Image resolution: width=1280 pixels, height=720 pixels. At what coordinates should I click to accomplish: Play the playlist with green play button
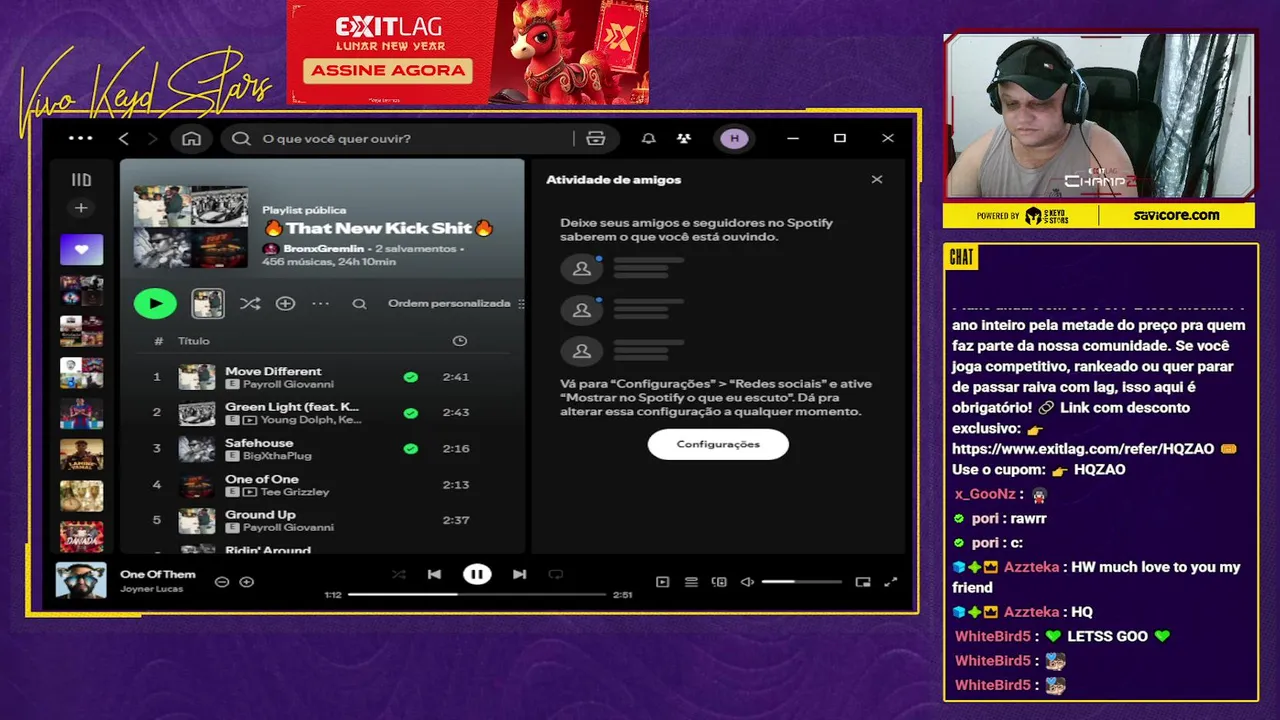[x=155, y=303]
